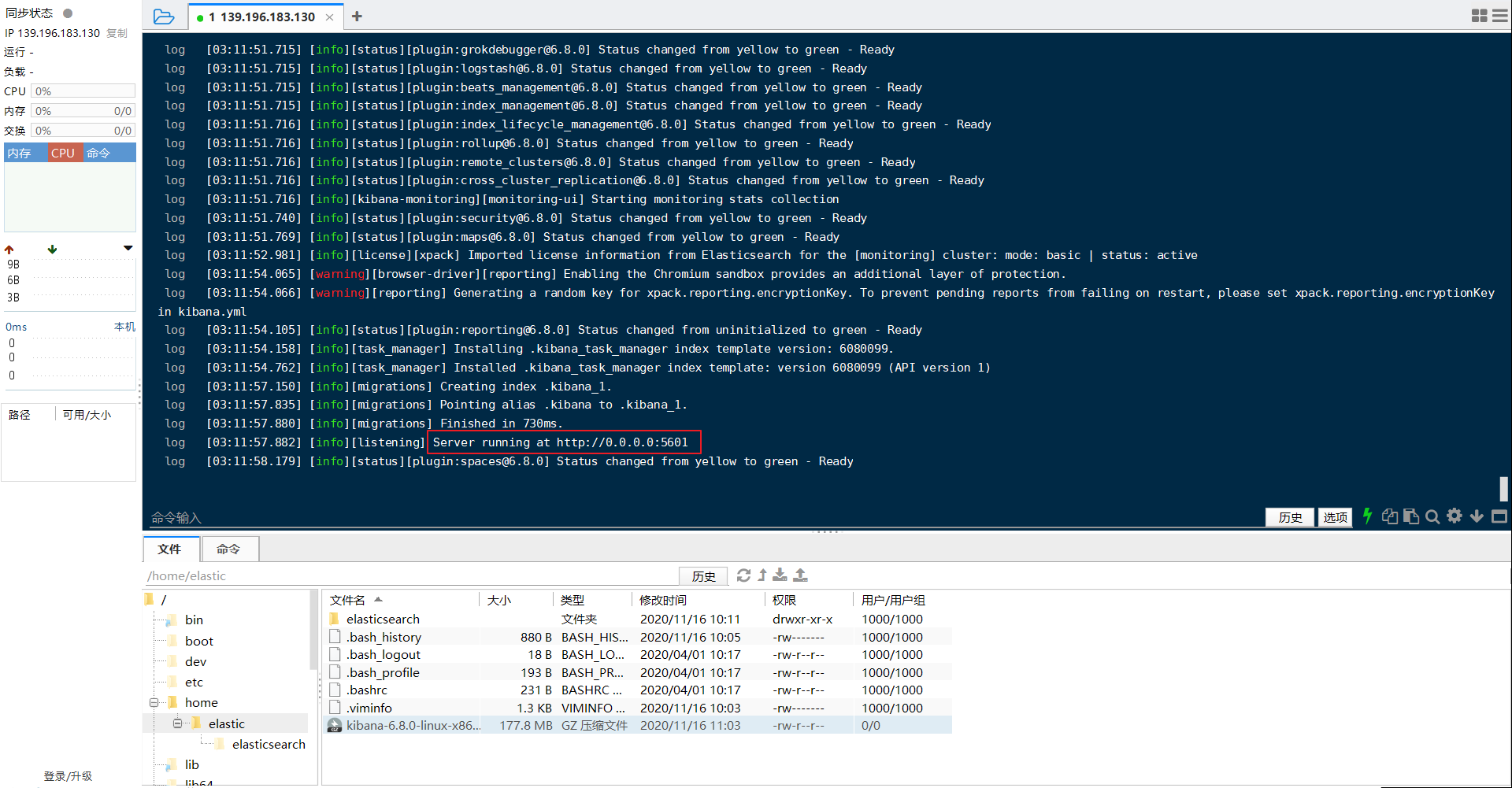Switch to the 命令 bottom tab

(229, 549)
